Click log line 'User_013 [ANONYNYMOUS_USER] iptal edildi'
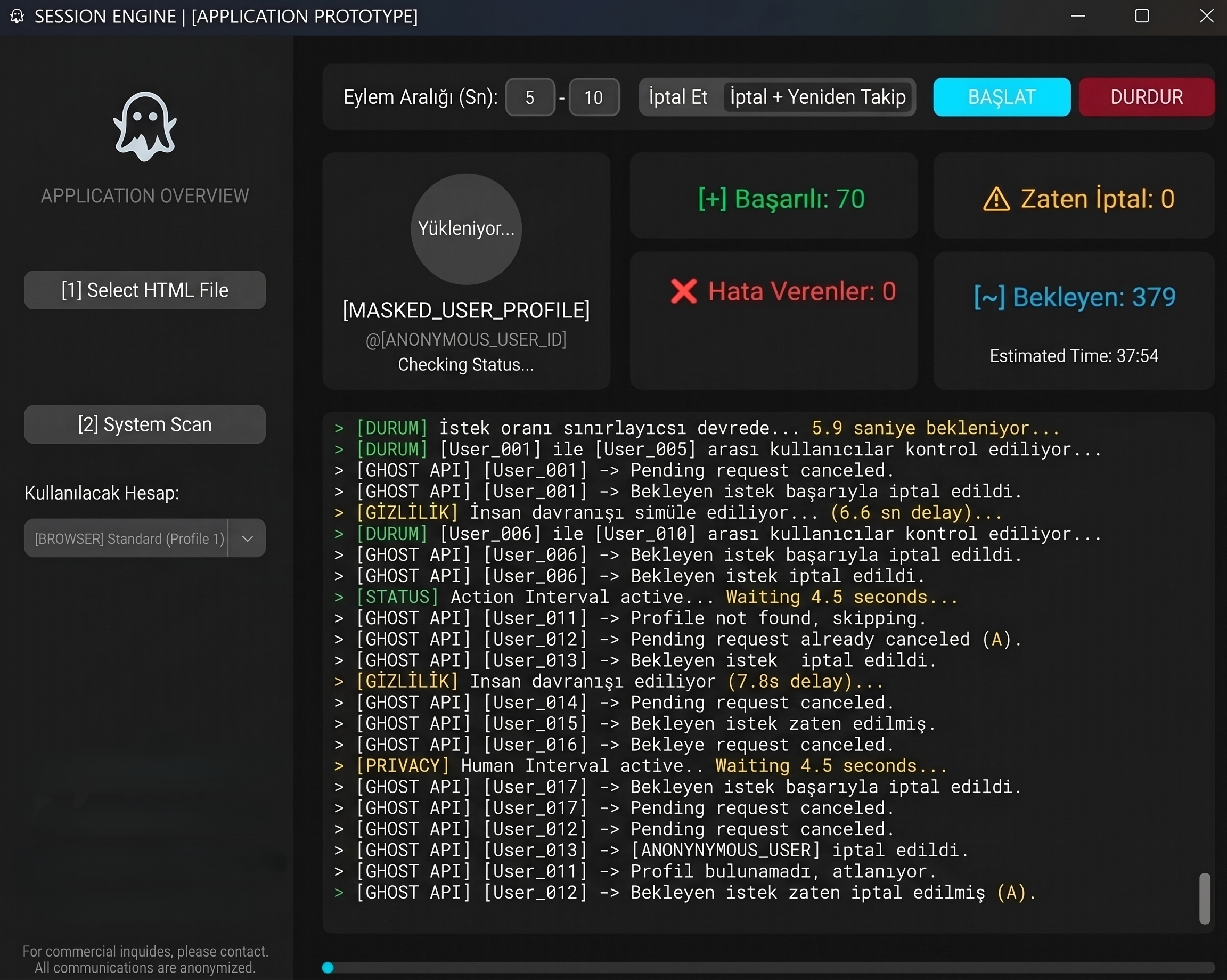This screenshot has width=1227, height=980. tap(652, 850)
